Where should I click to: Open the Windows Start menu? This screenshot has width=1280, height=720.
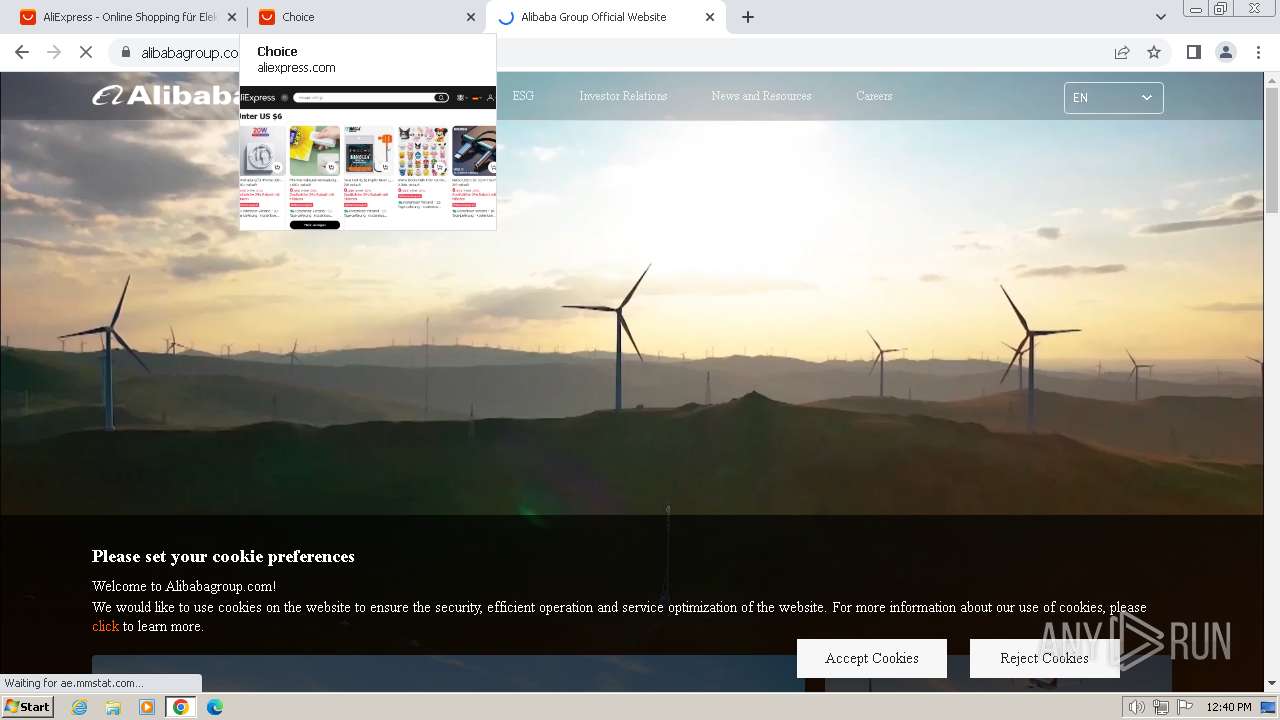27,707
